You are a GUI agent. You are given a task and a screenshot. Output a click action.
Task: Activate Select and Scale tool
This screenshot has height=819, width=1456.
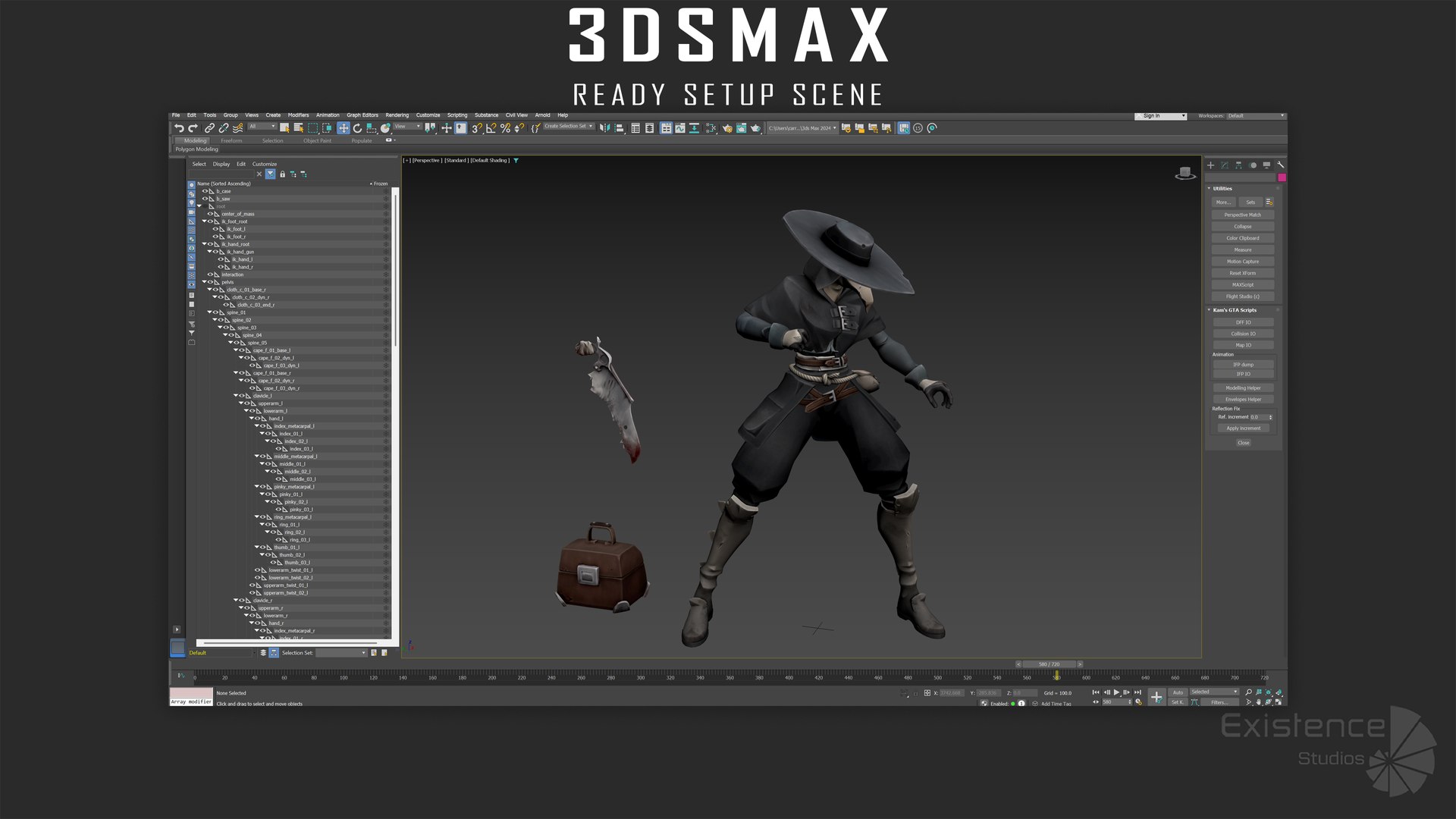[x=372, y=128]
